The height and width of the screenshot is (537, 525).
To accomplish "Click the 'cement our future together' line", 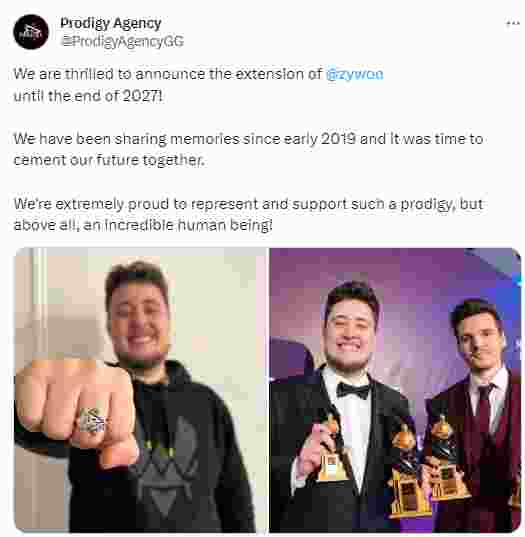I will [x=109, y=160].
